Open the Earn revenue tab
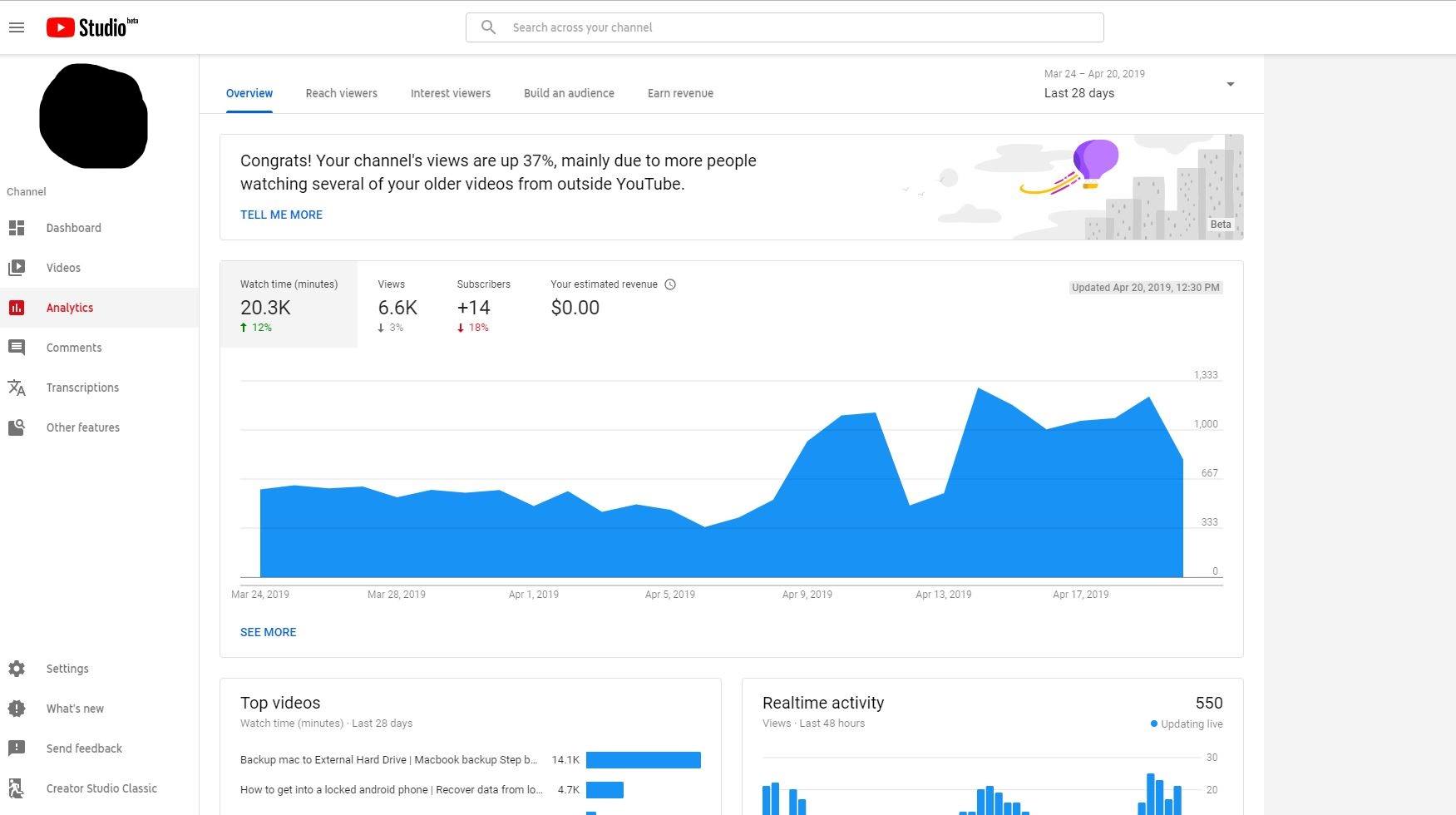 point(680,93)
